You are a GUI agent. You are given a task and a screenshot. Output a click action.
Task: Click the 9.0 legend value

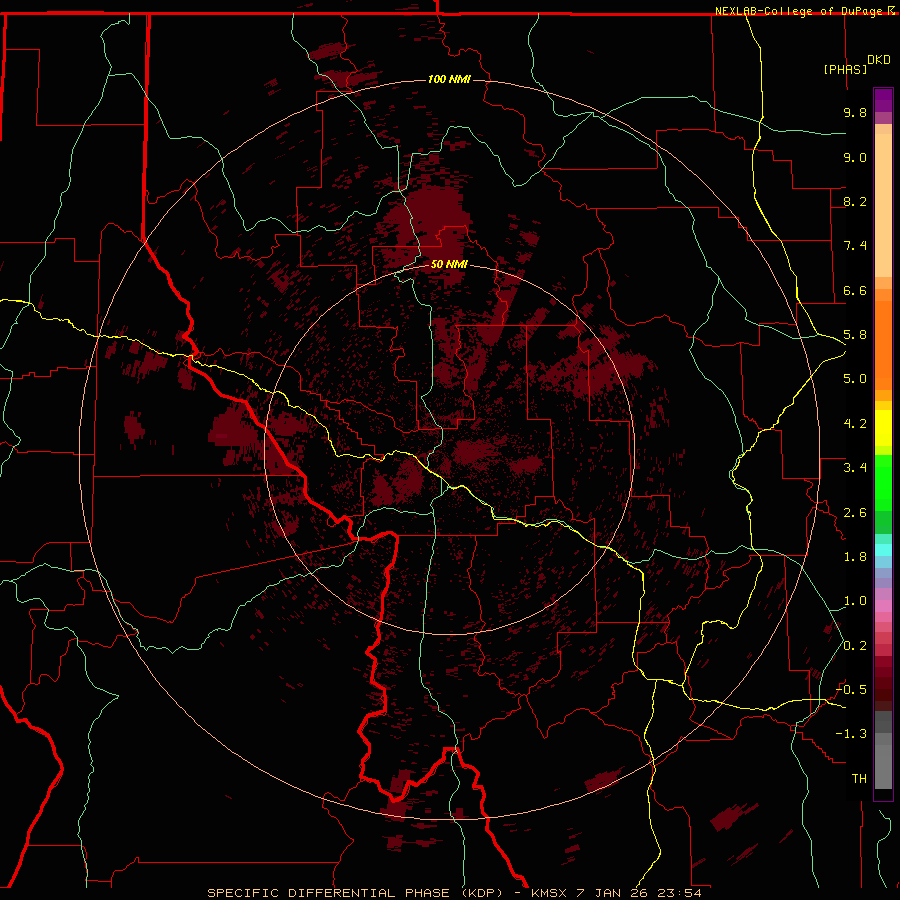855,157
